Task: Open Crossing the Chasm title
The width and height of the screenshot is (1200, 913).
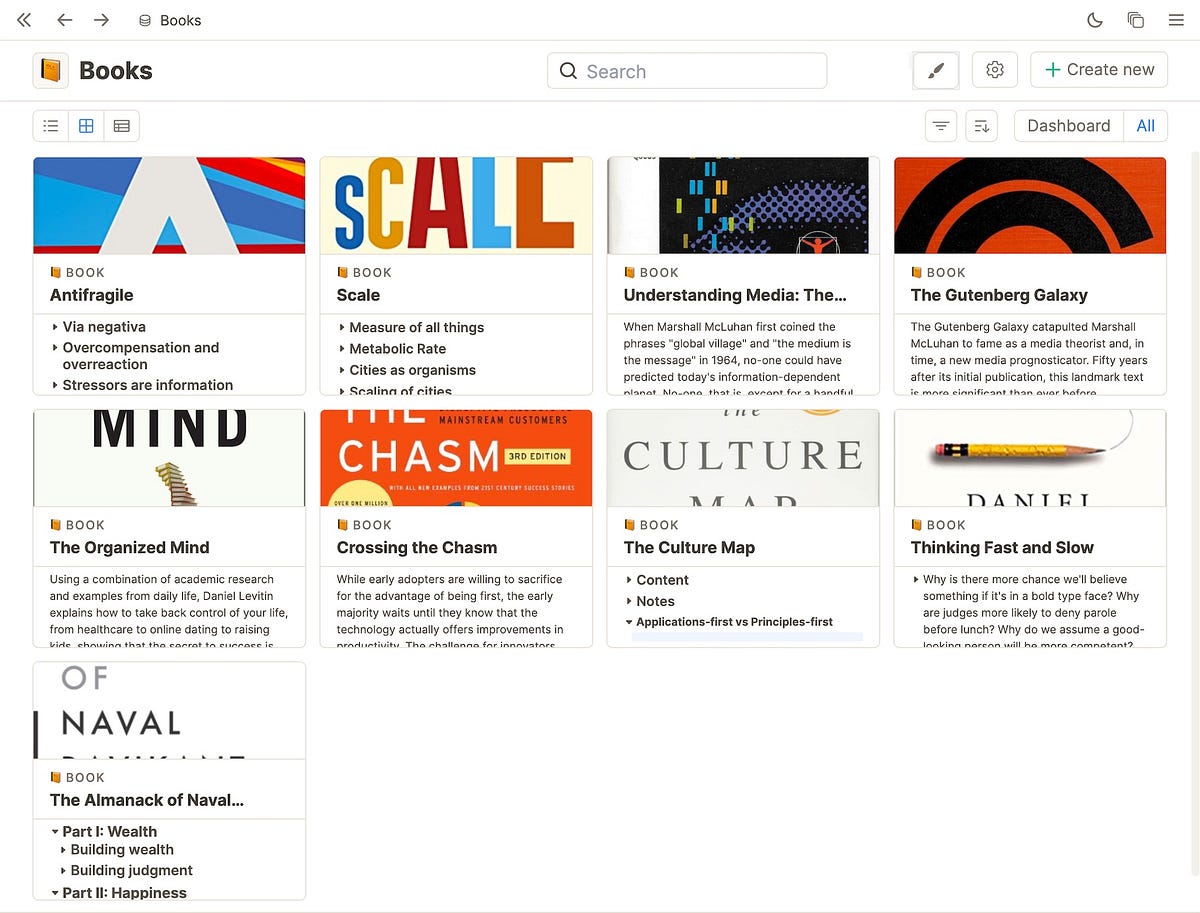Action: pos(417,548)
